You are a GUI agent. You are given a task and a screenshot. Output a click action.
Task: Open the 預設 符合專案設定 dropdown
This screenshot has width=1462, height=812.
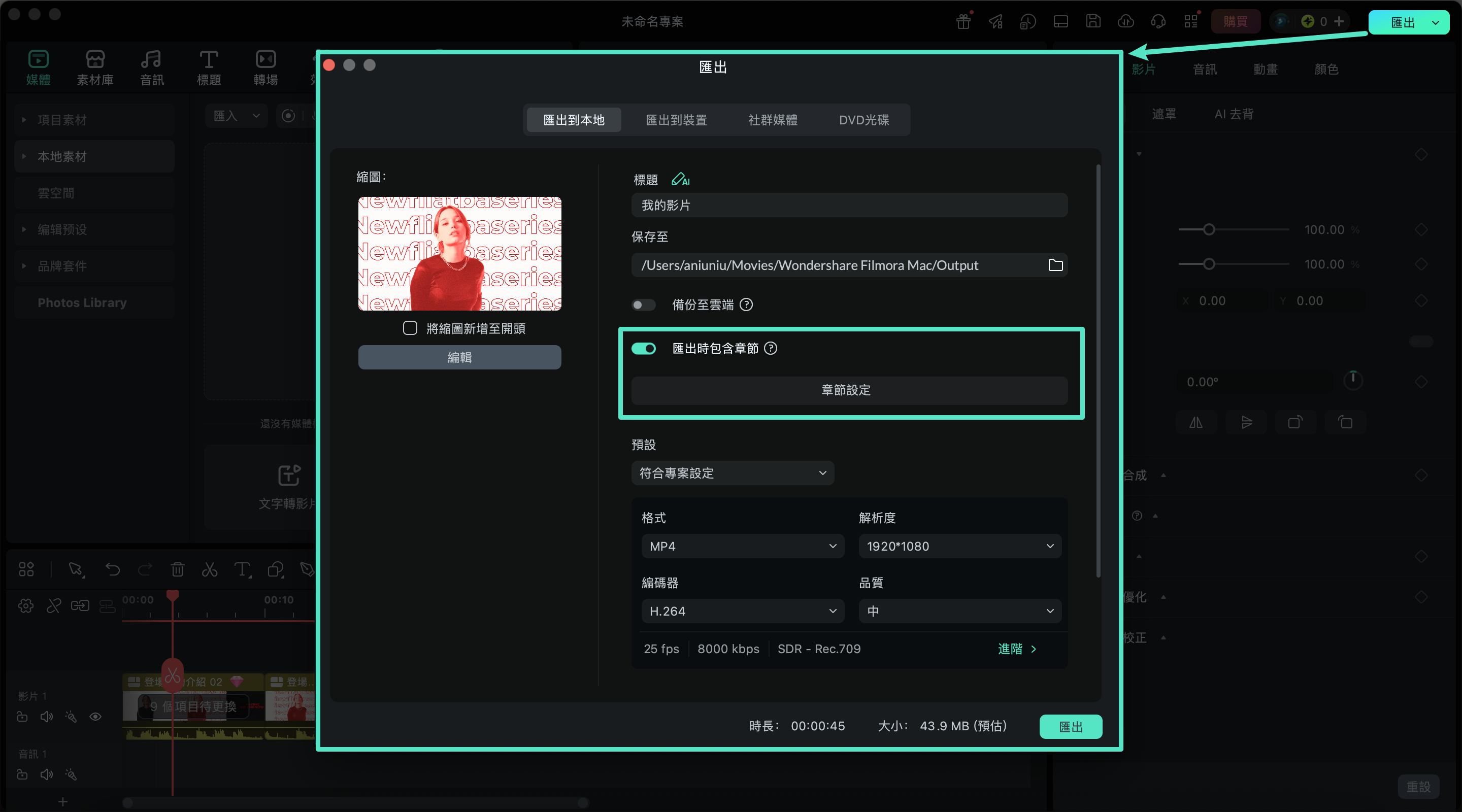pyautogui.click(x=733, y=472)
